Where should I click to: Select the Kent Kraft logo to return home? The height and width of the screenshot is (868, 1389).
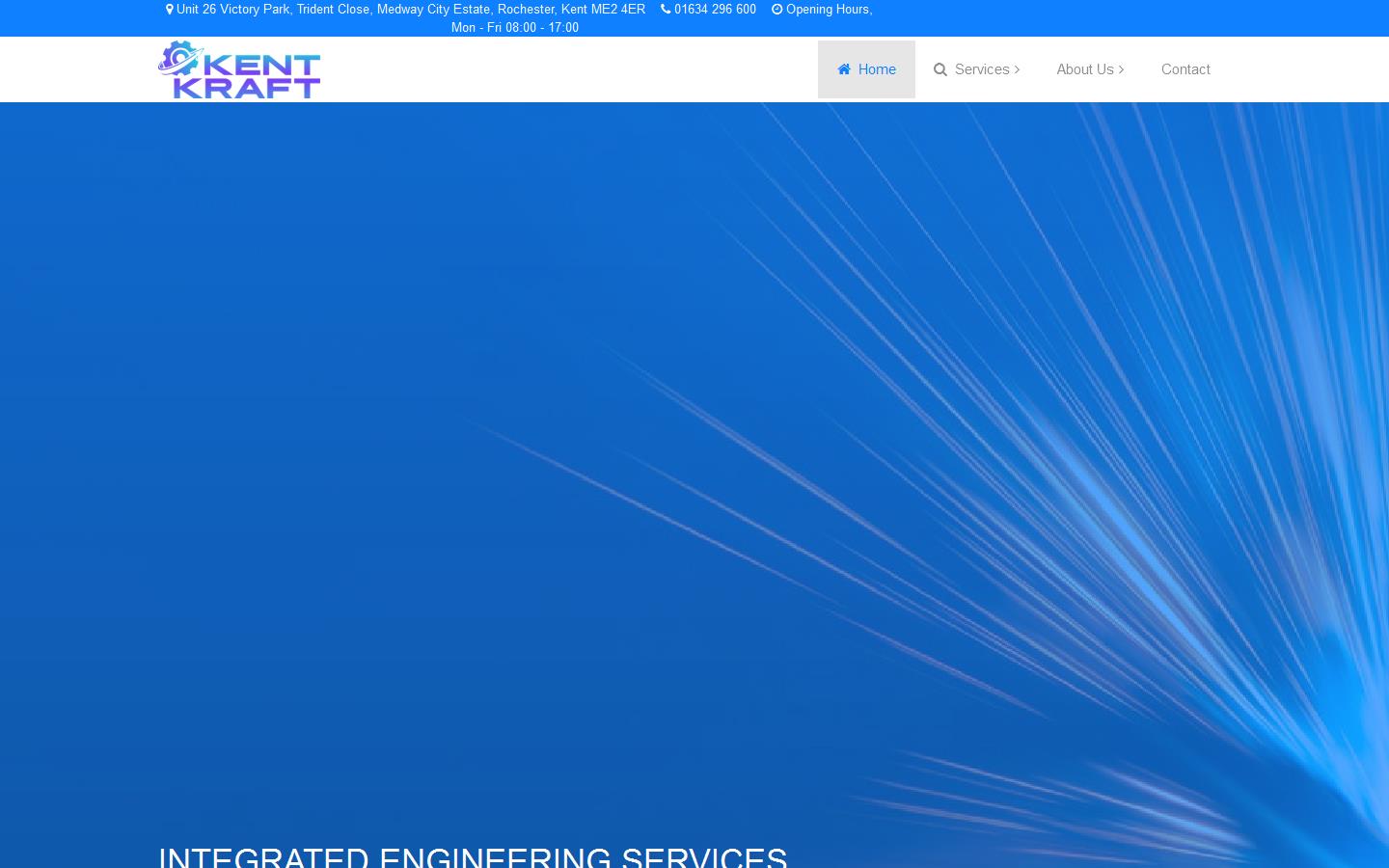click(239, 68)
